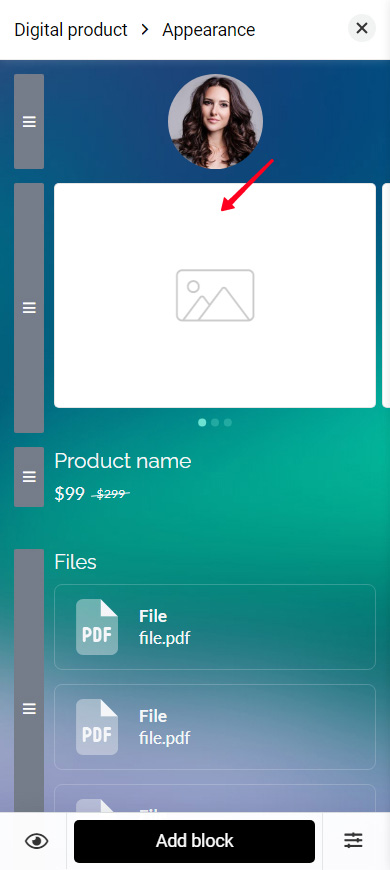Click the second file's PDF icon

coord(97,727)
